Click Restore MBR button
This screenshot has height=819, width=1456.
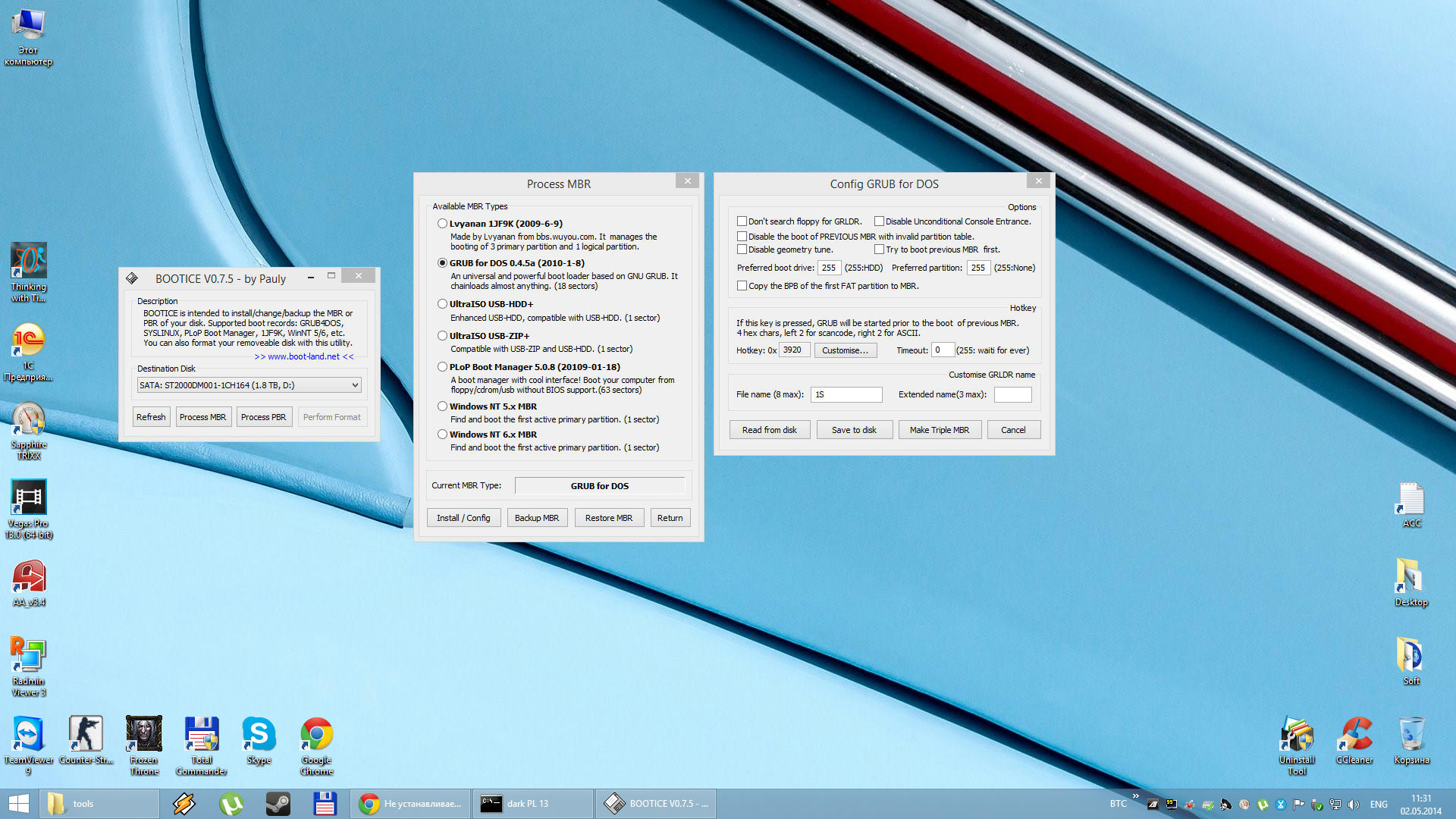[609, 518]
